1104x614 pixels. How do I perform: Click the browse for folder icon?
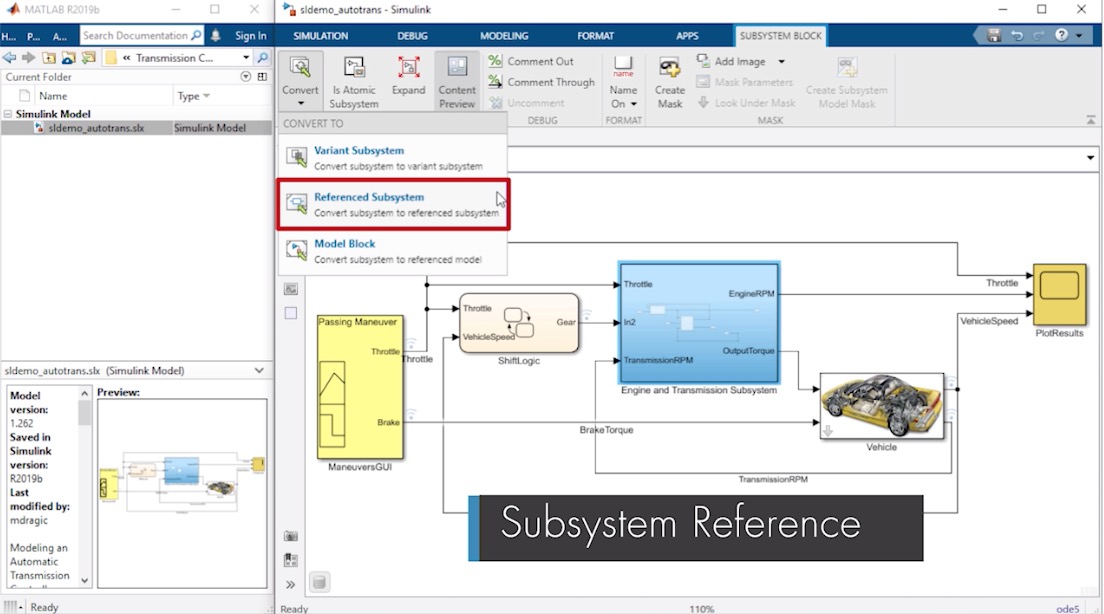(x=89, y=58)
